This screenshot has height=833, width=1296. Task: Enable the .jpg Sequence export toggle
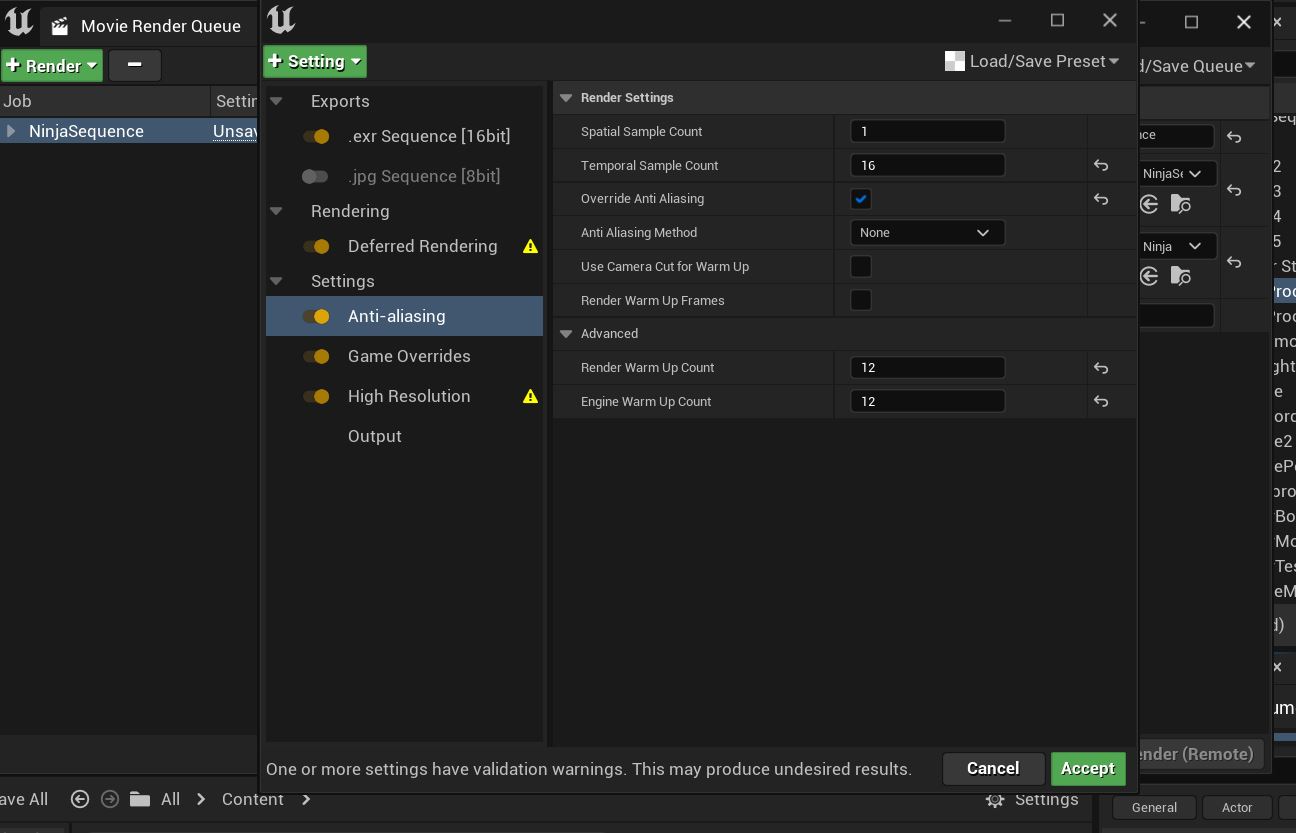[315, 177]
